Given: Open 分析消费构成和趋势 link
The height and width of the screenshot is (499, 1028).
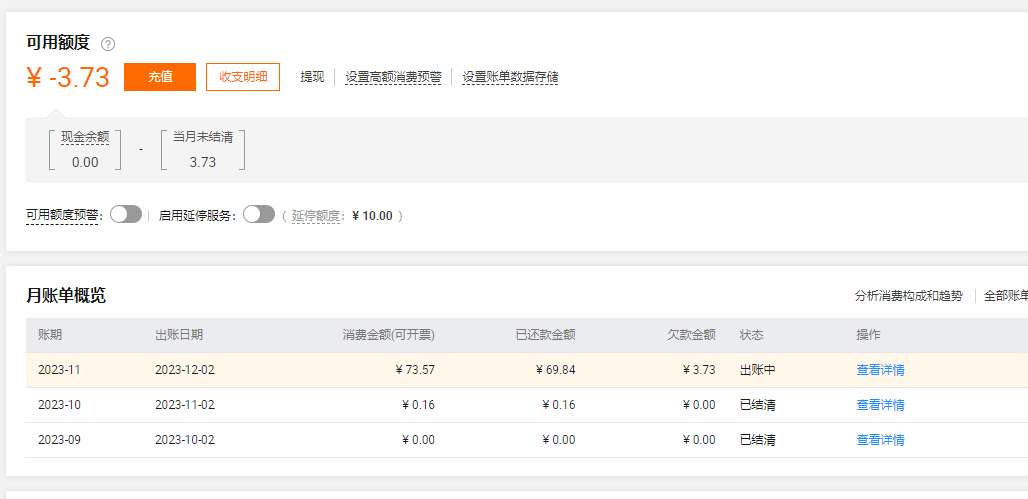Looking at the screenshot, I should (x=908, y=296).
